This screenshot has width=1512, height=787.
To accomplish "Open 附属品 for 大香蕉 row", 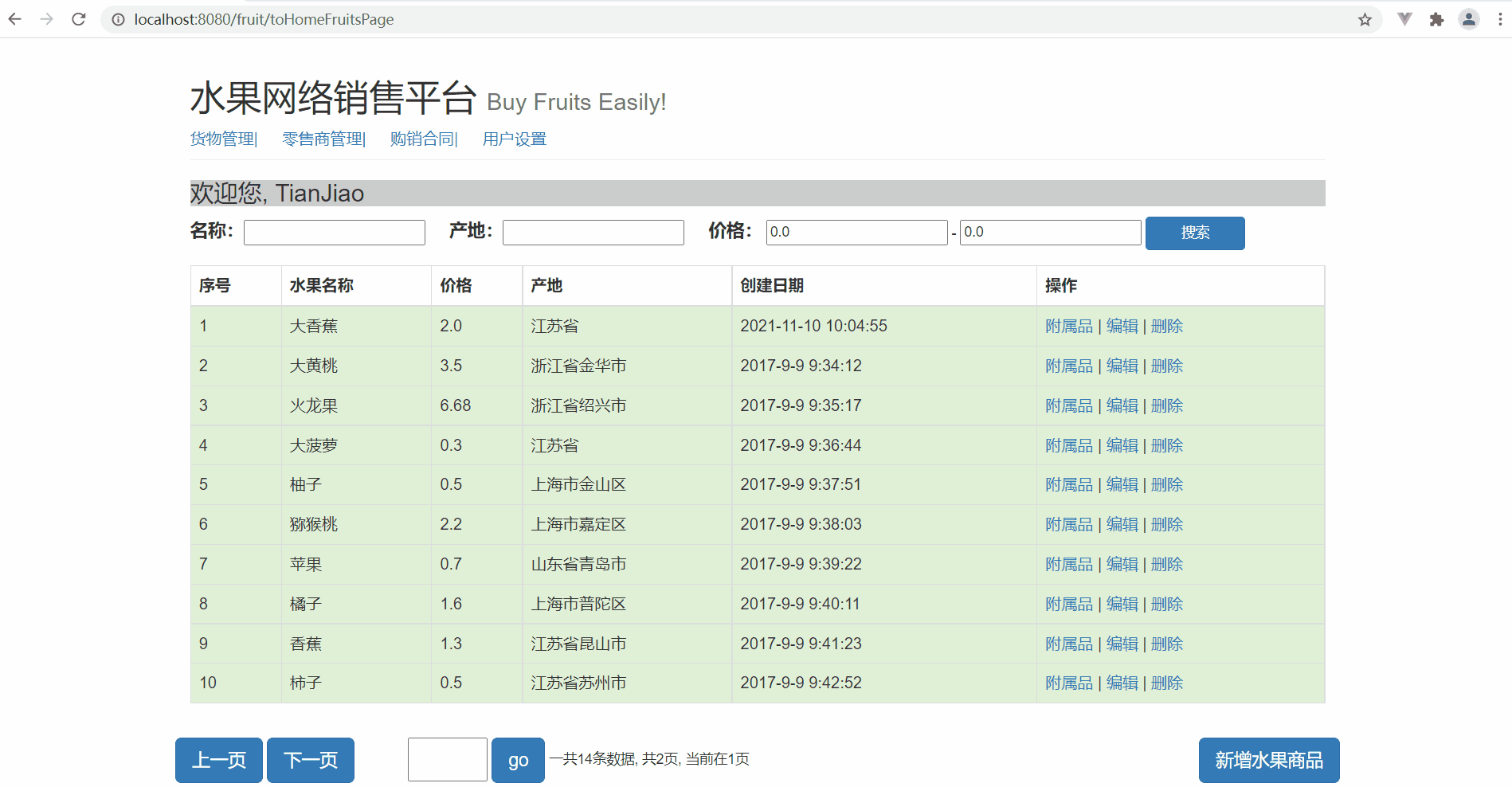I will point(1069,326).
